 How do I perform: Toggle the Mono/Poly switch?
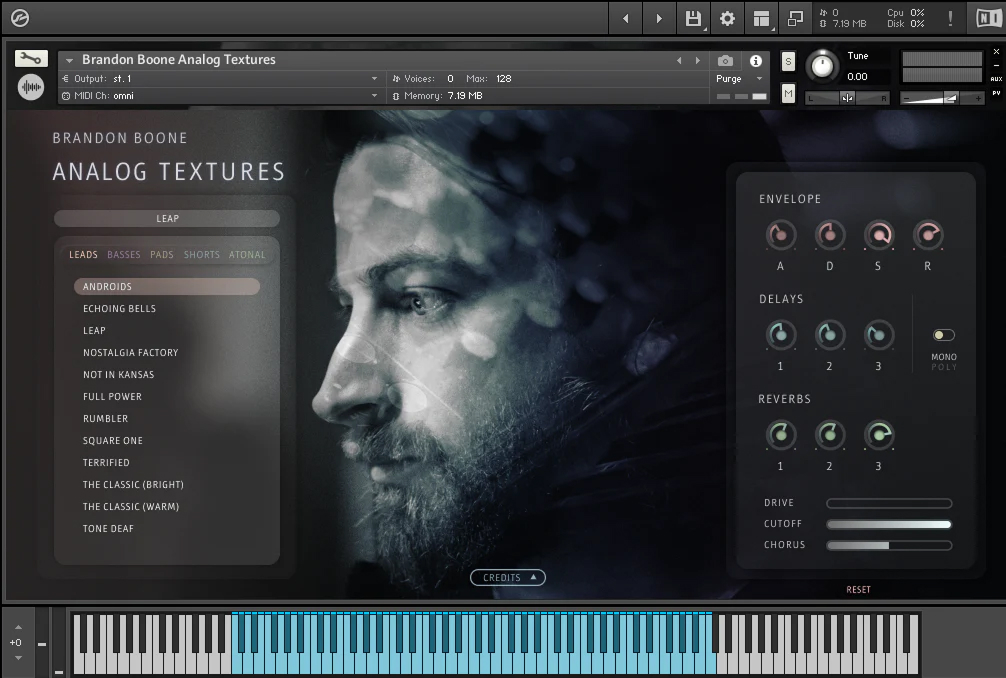[x=944, y=335]
